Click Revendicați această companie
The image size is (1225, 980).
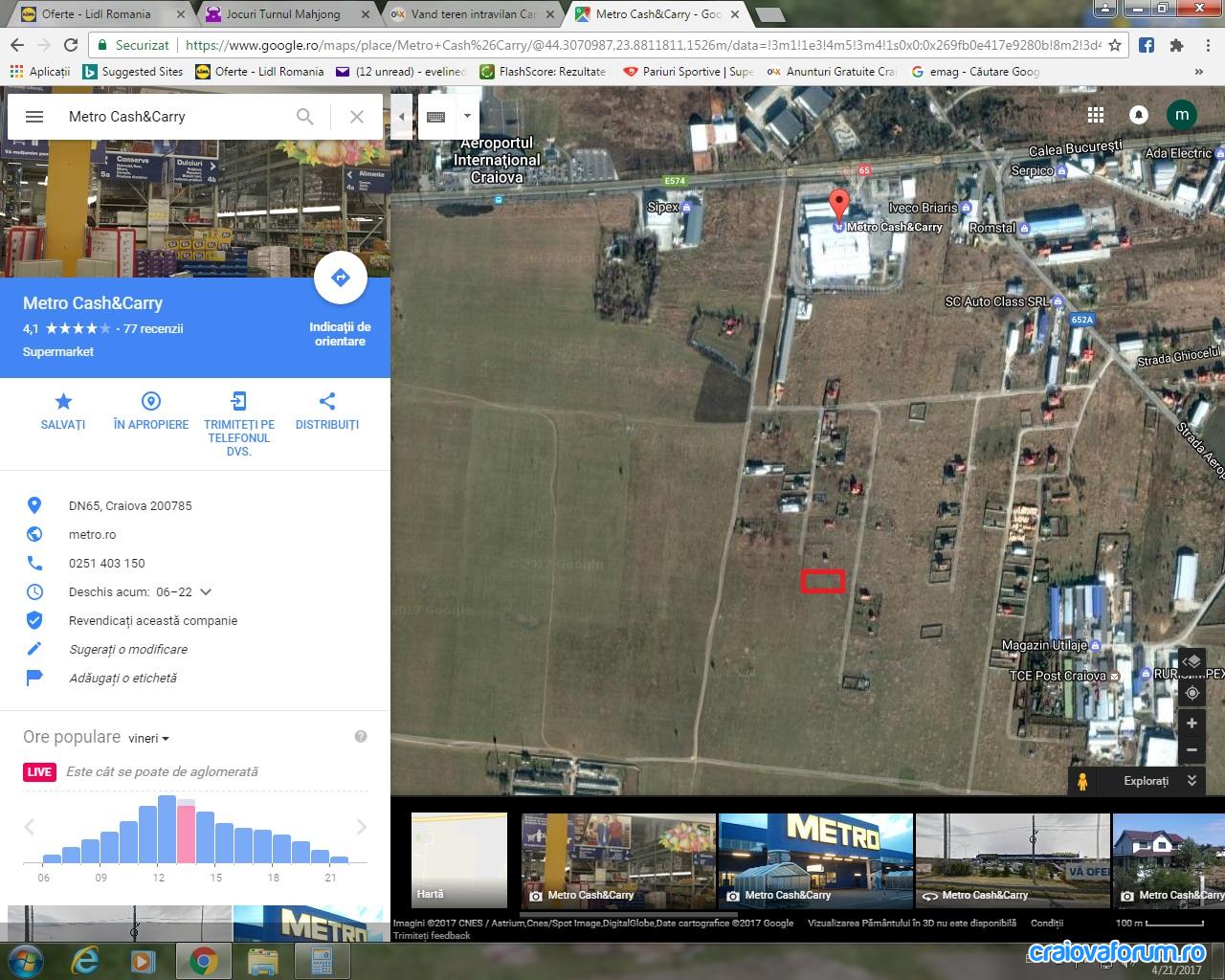(153, 621)
